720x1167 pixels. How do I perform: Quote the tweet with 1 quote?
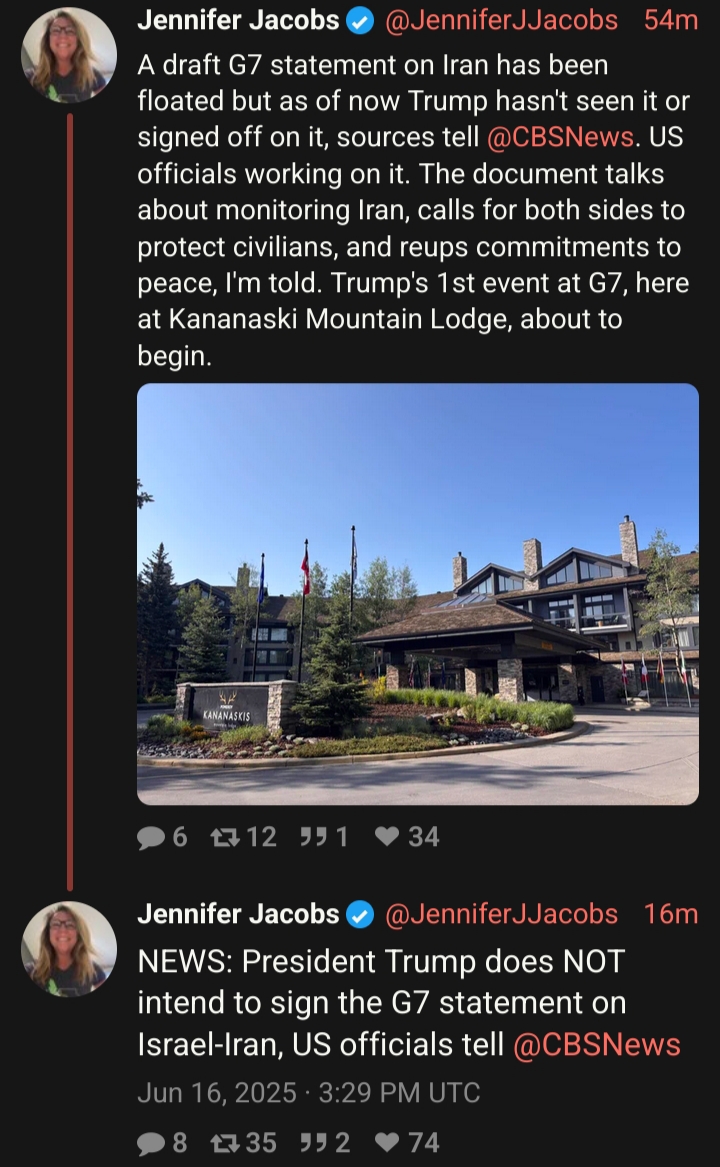point(324,837)
